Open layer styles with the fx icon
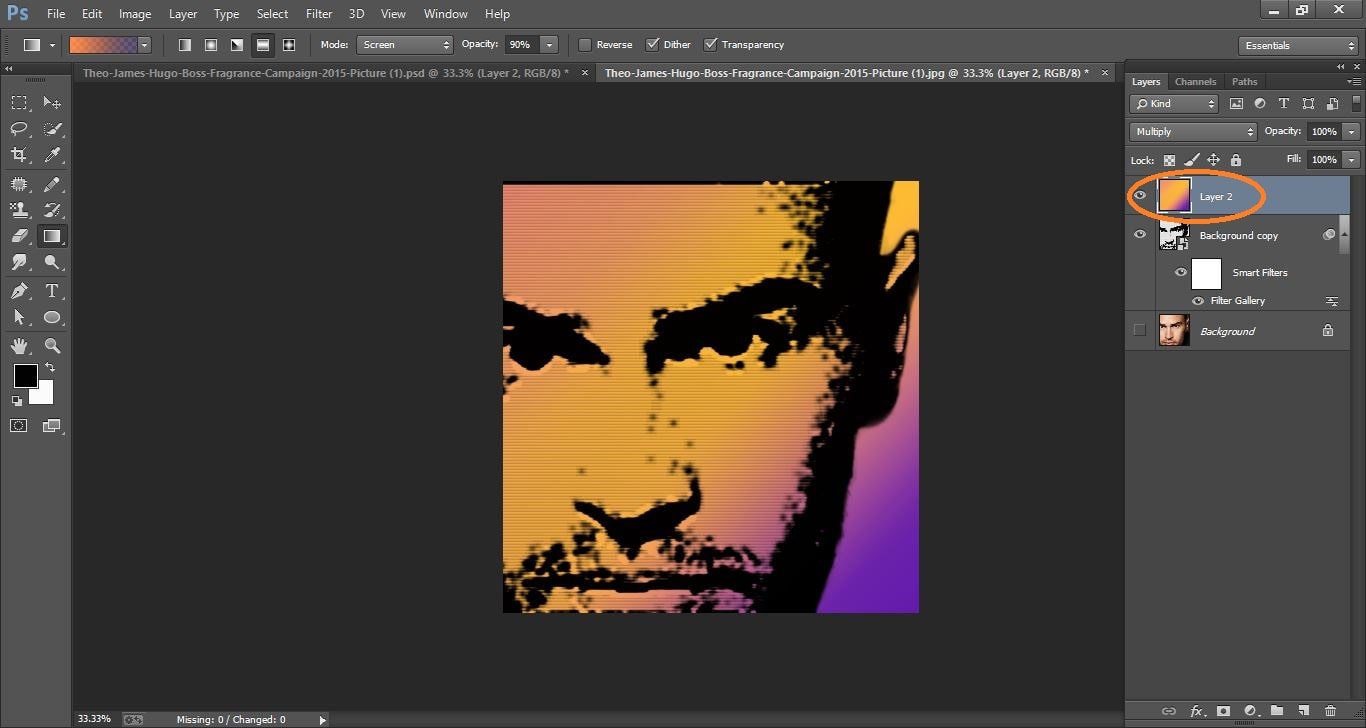 1196,710
